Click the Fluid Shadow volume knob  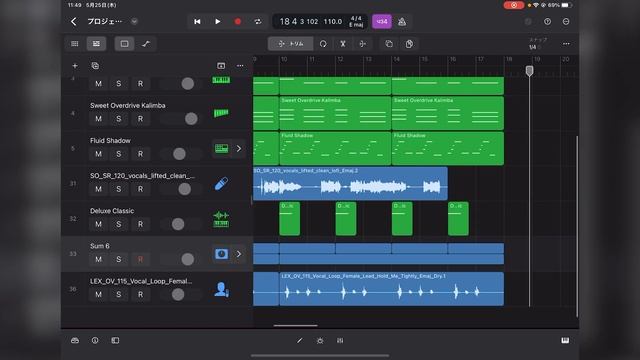tap(179, 154)
